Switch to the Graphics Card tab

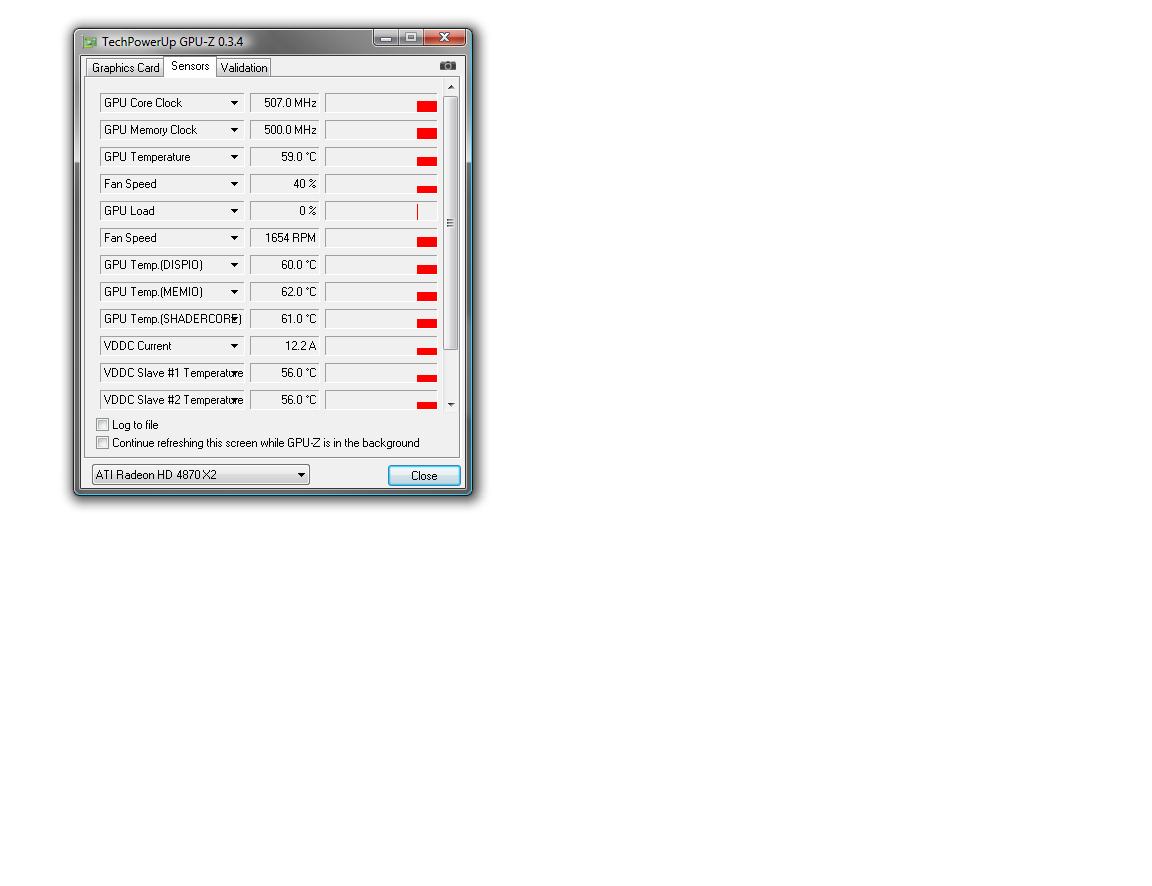tap(125, 68)
